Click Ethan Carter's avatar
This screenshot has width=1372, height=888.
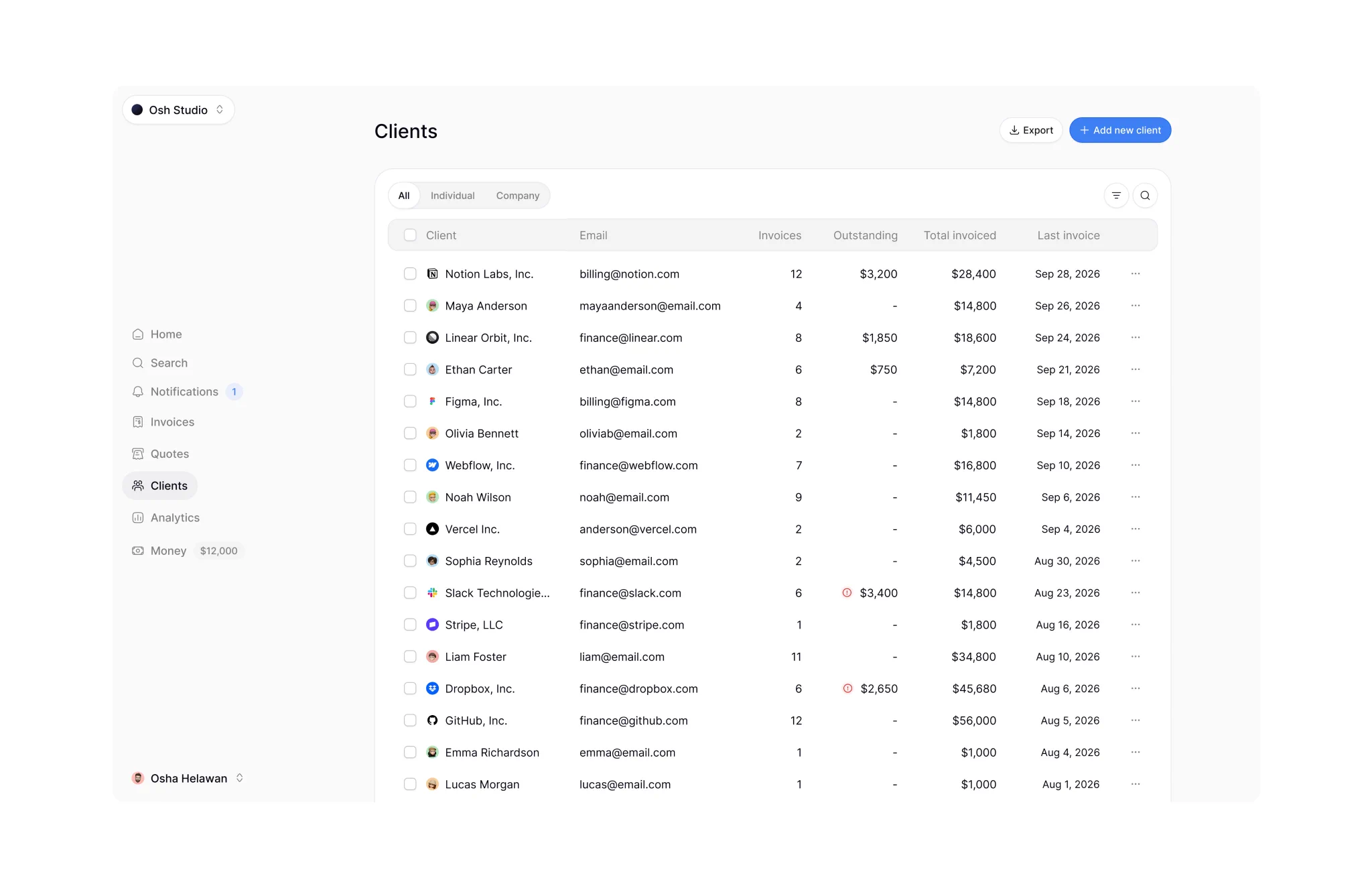click(x=432, y=369)
